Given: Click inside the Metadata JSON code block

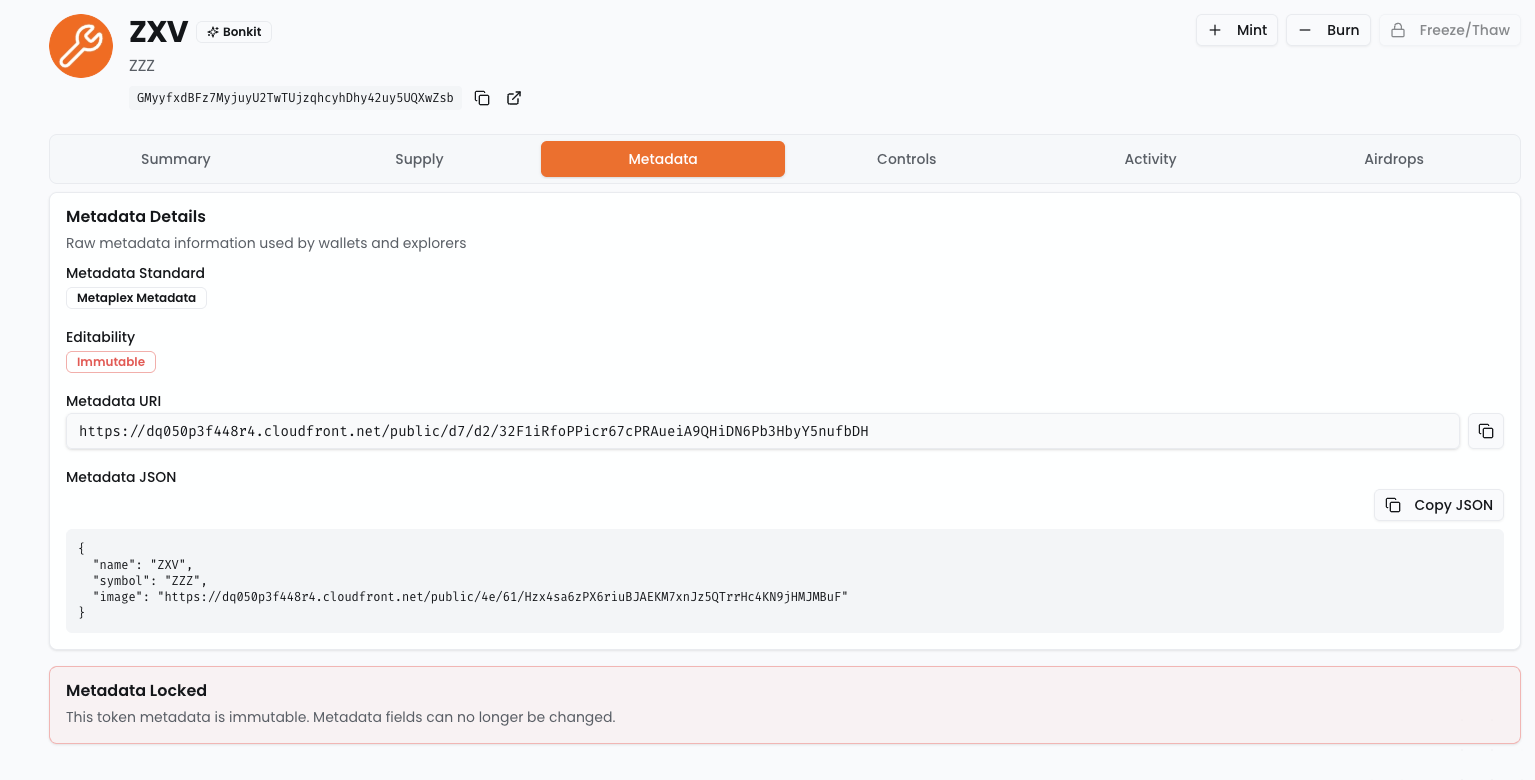Looking at the screenshot, I should coord(784,581).
